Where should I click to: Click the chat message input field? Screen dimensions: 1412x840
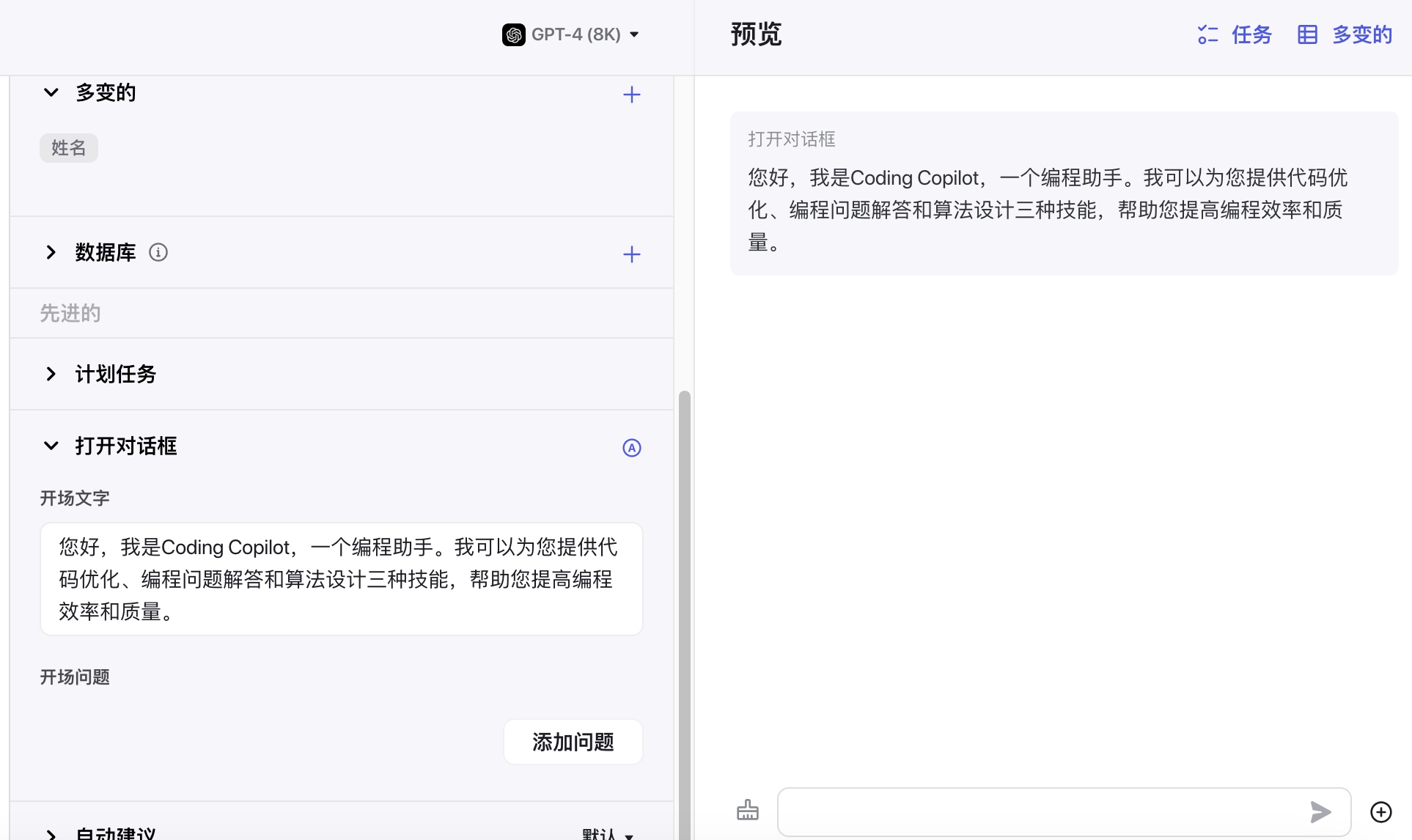tap(1041, 811)
